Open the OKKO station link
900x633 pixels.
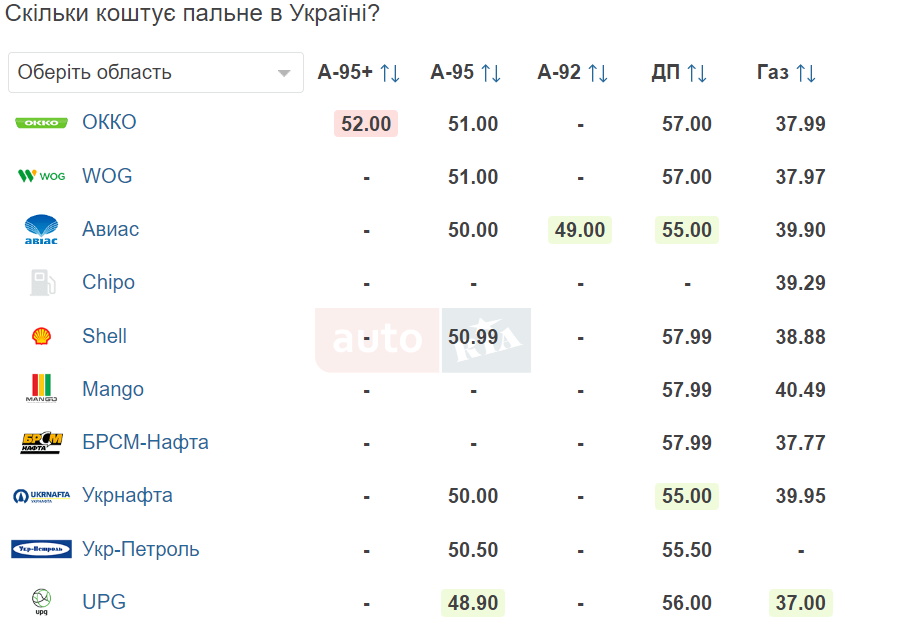point(109,123)
